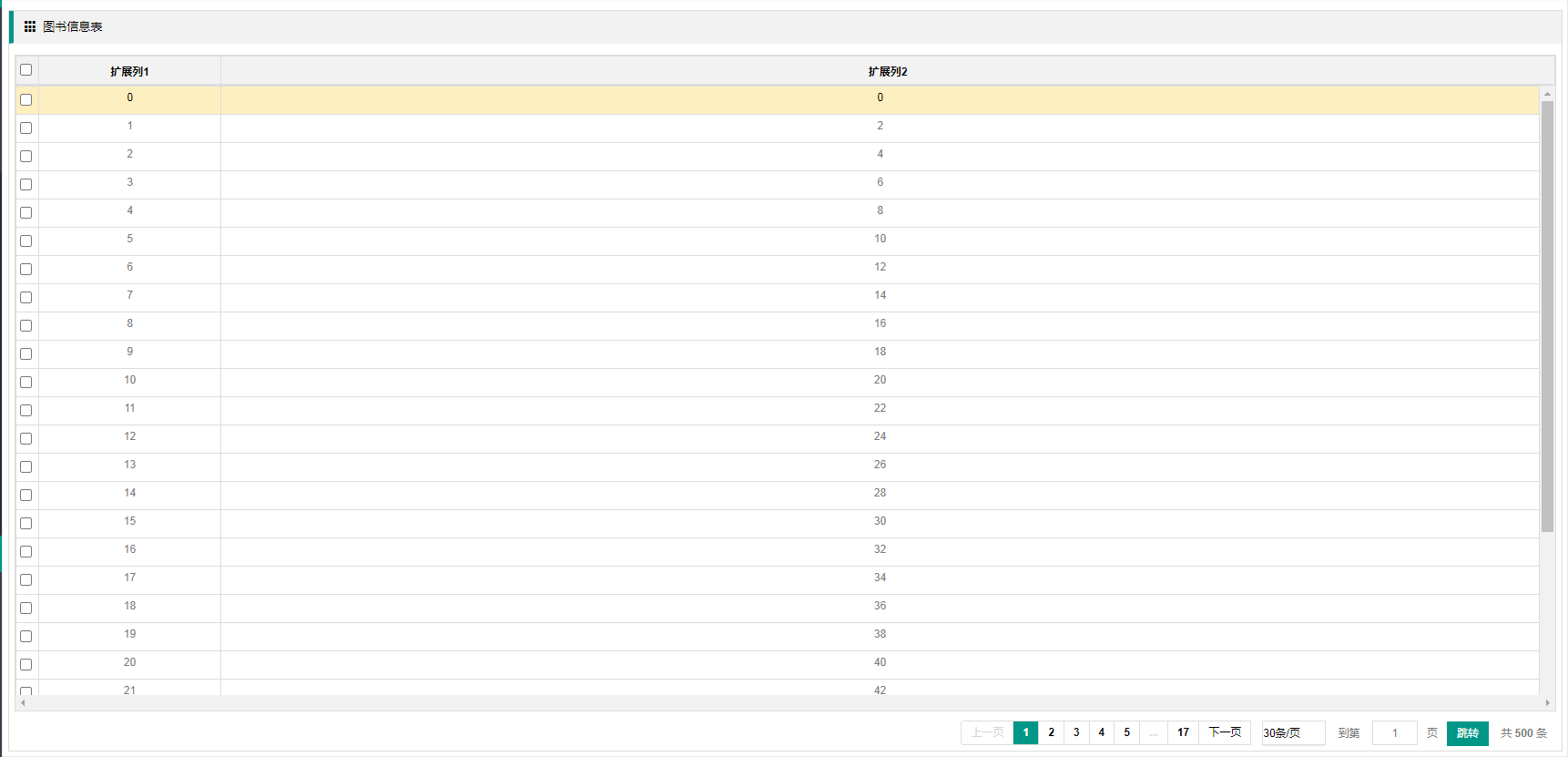Tick the checkbox for row 10
The image size is (1568, 757).
26,383
